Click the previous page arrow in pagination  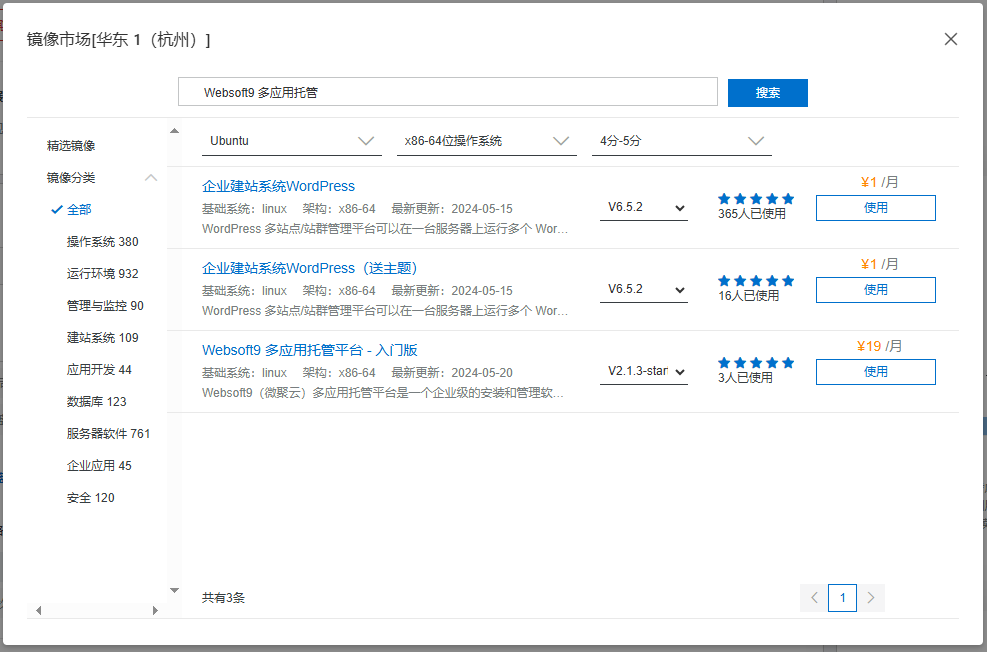coord(813,597)
